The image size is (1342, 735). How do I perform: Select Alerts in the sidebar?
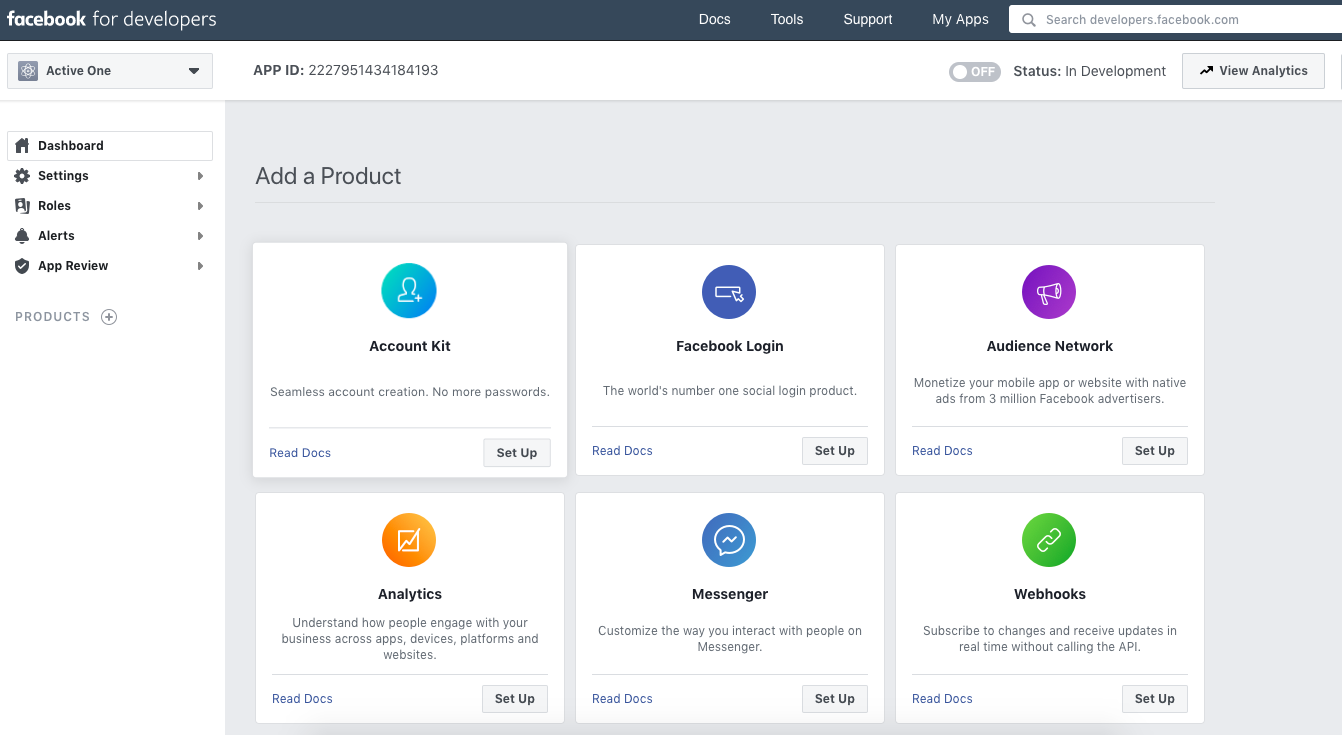[110, 236]
